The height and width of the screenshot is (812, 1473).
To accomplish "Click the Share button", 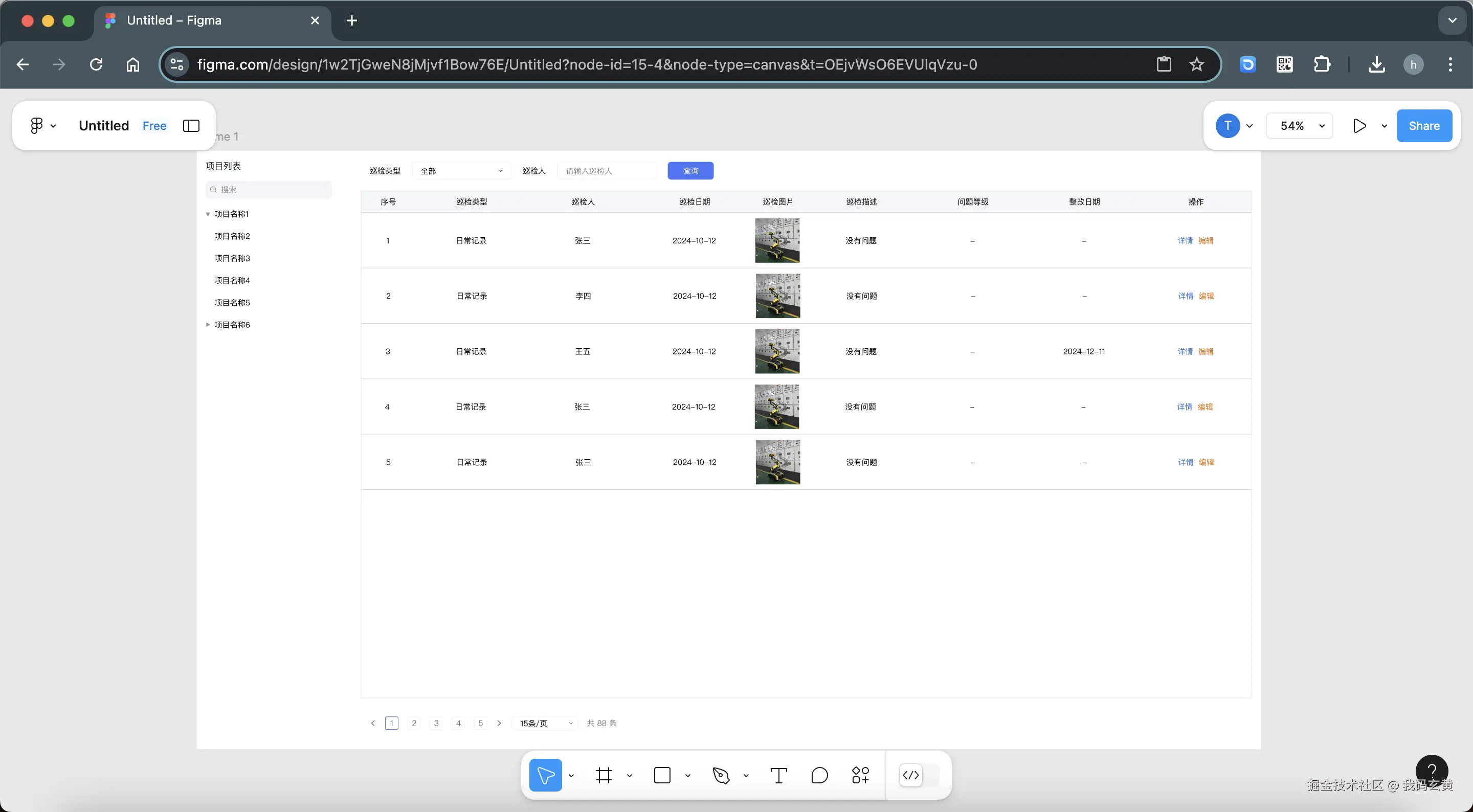I will pyautogui.click(x=1424, y=126).
